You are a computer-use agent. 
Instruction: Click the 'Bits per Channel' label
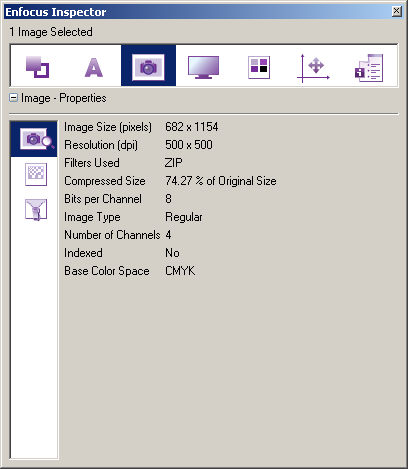tap(103, 199)
